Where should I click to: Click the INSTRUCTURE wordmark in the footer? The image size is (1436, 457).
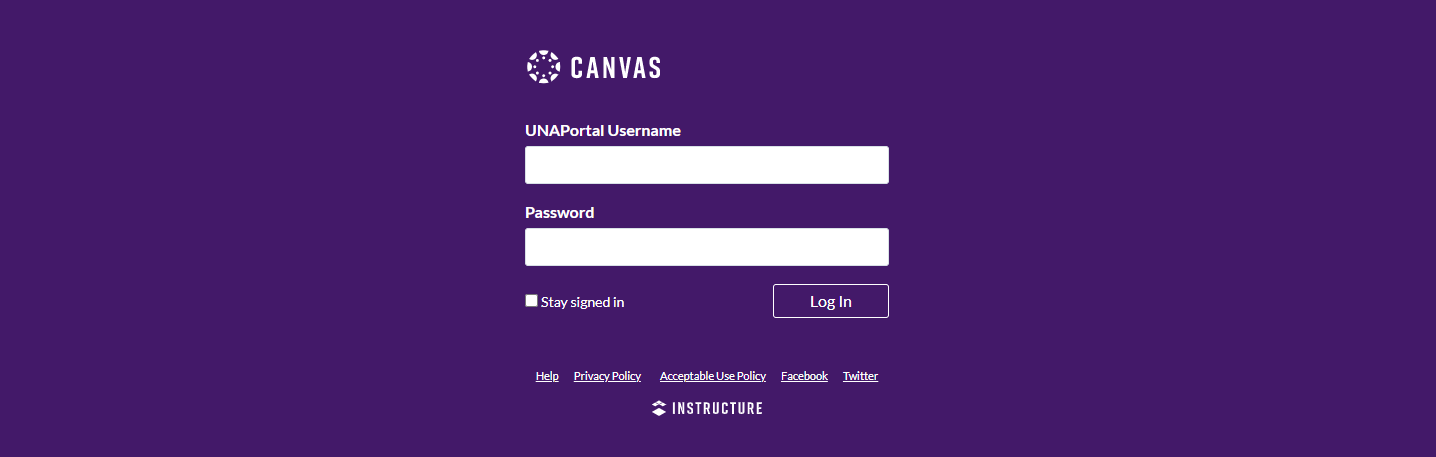click(717, 408)
